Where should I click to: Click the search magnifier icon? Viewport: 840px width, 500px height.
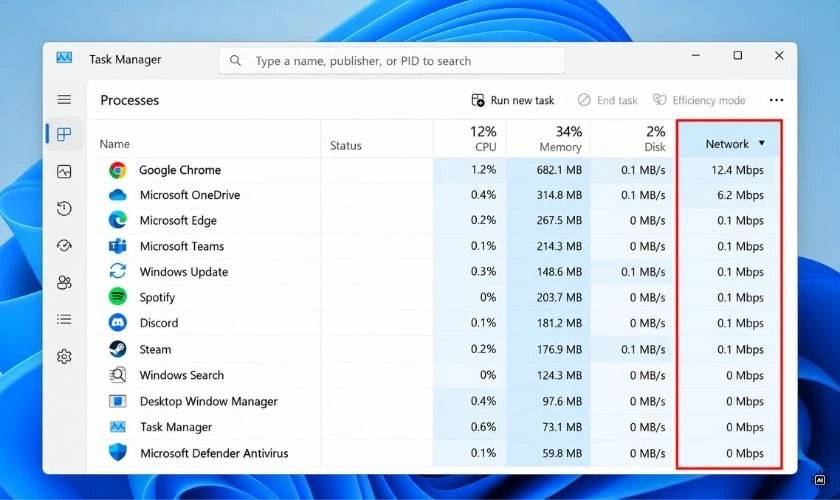click(x=235, y=61)
